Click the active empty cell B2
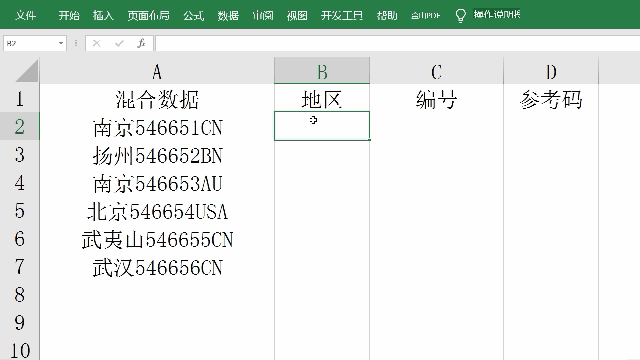Image resolution: width=640 pixels, height=360 pixels. [x=322, y=126]
